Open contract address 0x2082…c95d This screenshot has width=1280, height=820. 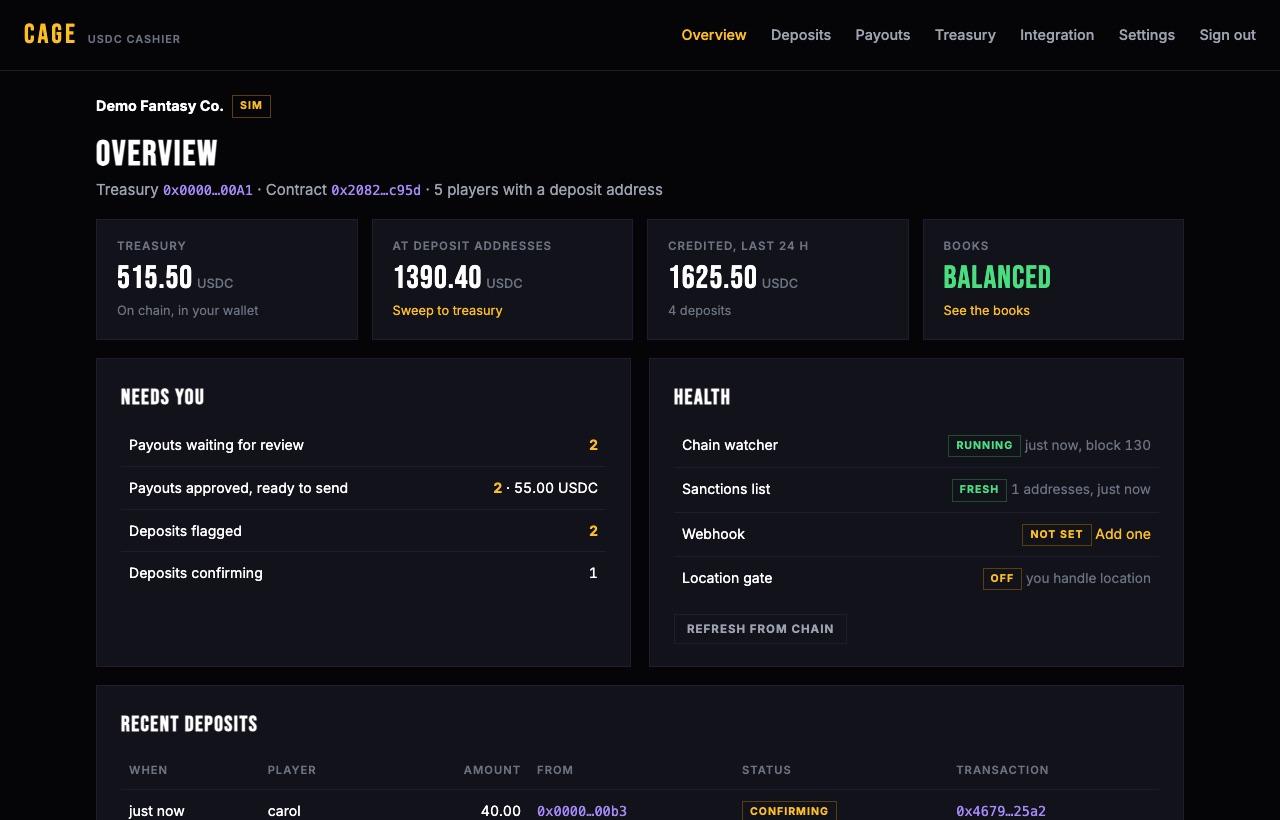[x=376, y=190]
